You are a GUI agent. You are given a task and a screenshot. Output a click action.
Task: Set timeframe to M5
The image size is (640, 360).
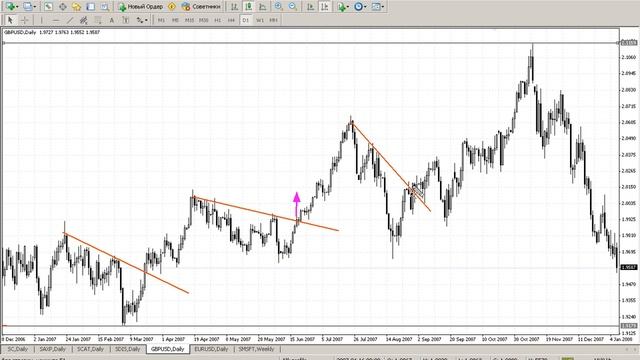pos(175,20)
